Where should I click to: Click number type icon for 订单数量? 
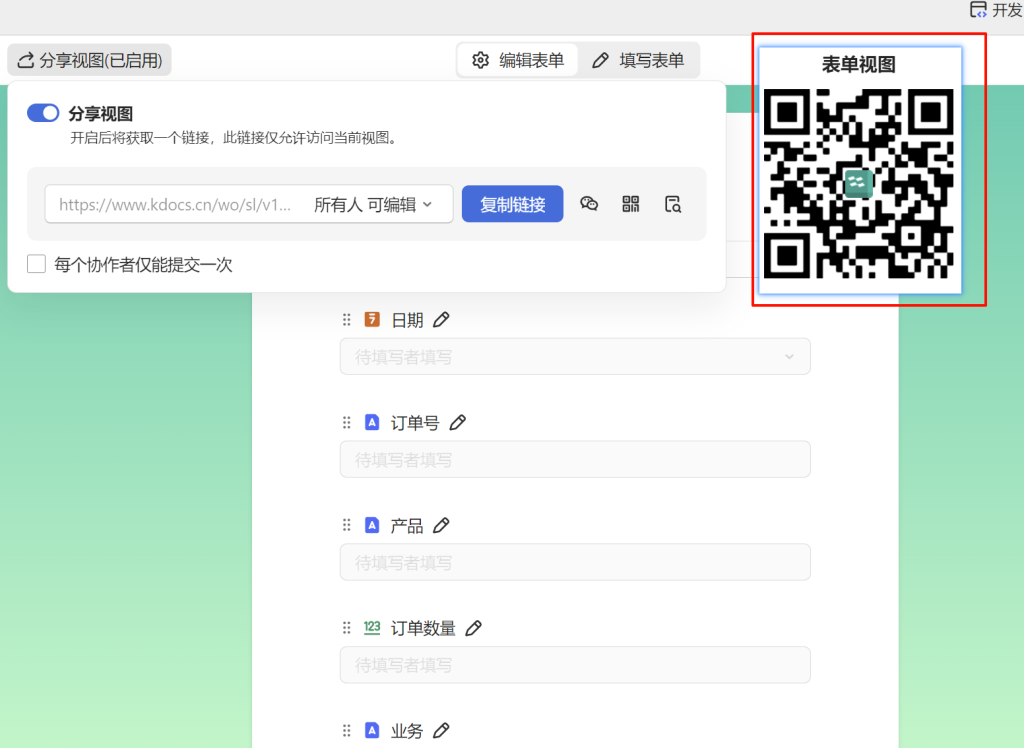[x=372, y=627]
